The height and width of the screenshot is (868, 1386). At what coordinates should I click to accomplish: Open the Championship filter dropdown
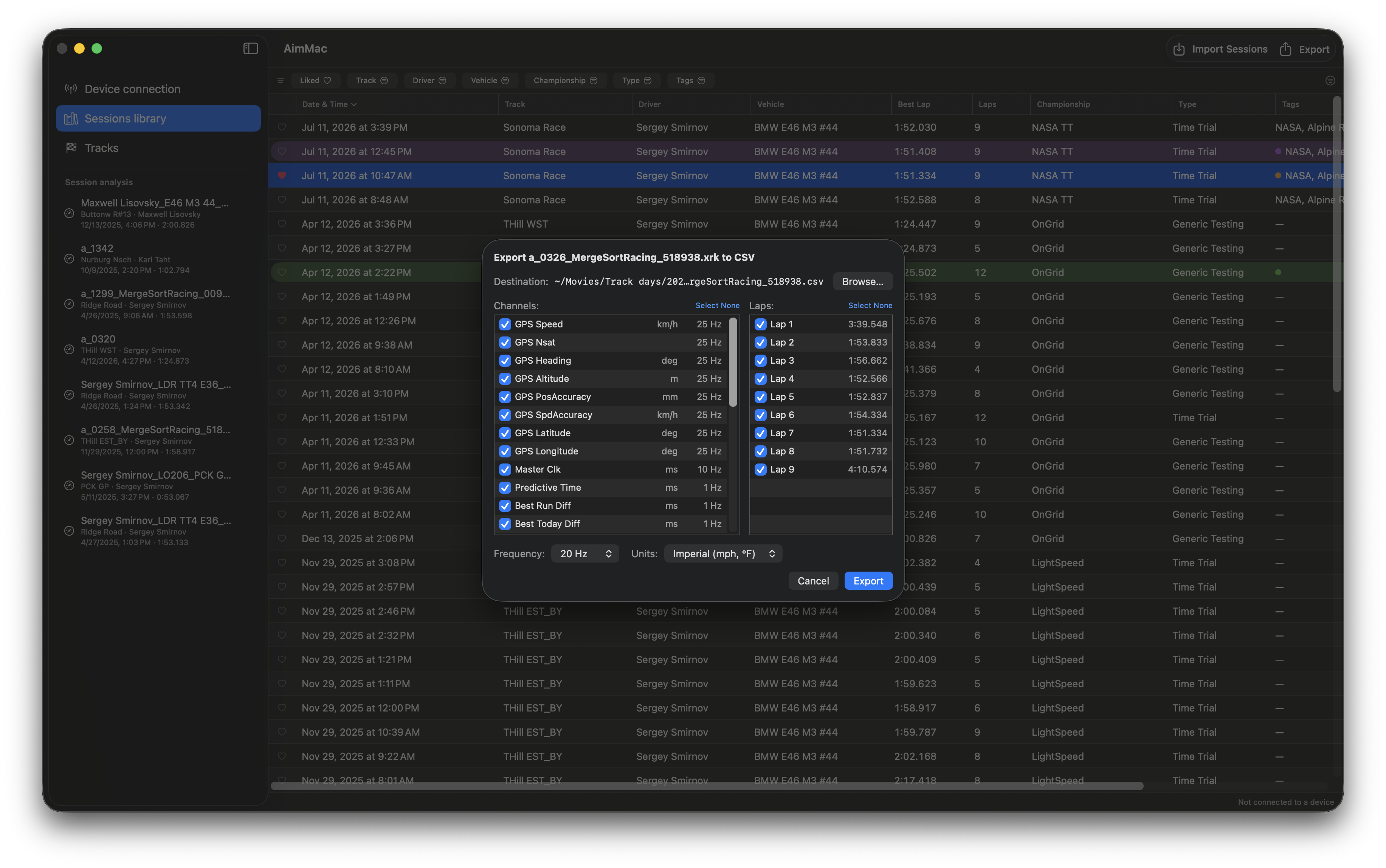pyautogui.click(x=565, y=81)
